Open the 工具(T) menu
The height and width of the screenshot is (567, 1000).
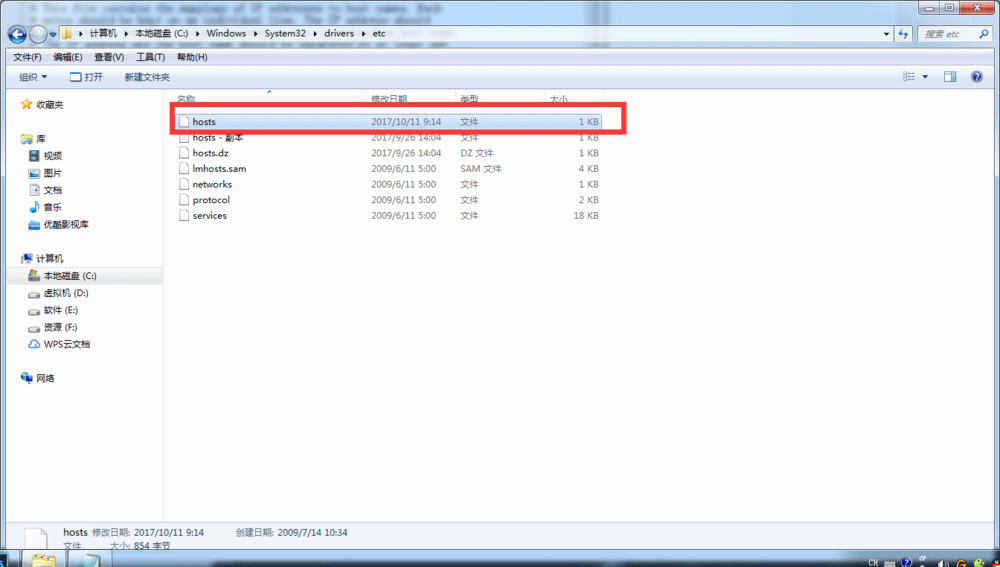150,57
